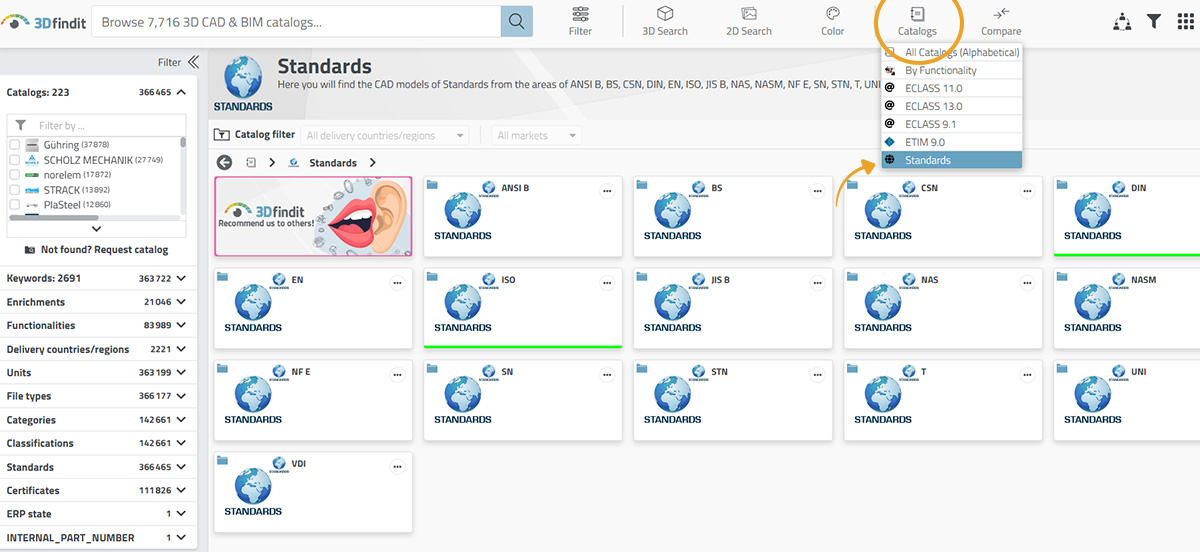
Task: Check the norelem catalog checkbox
Action: 14,175
